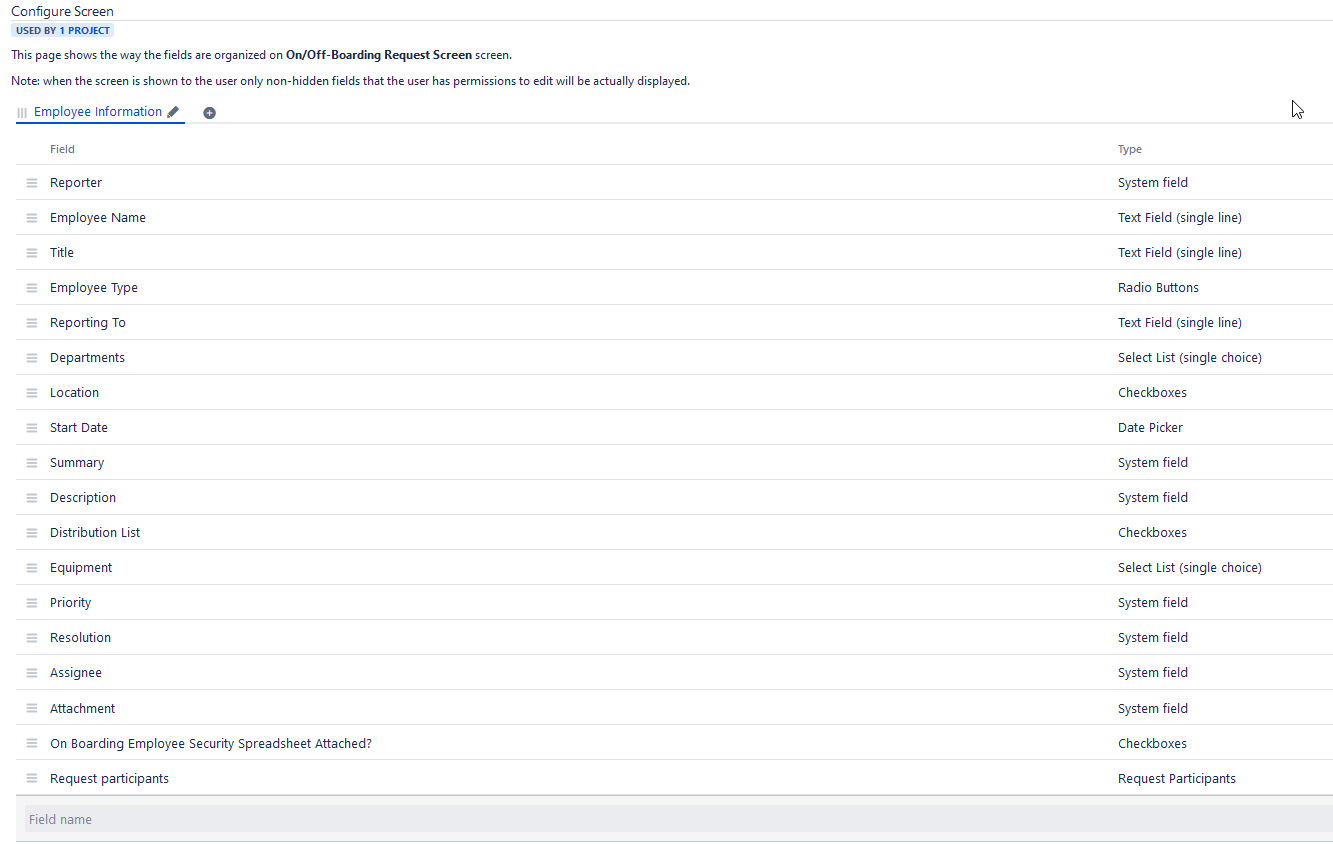
Task: Select the Request Participants type cell
Action: click(x=1177, y=779)
